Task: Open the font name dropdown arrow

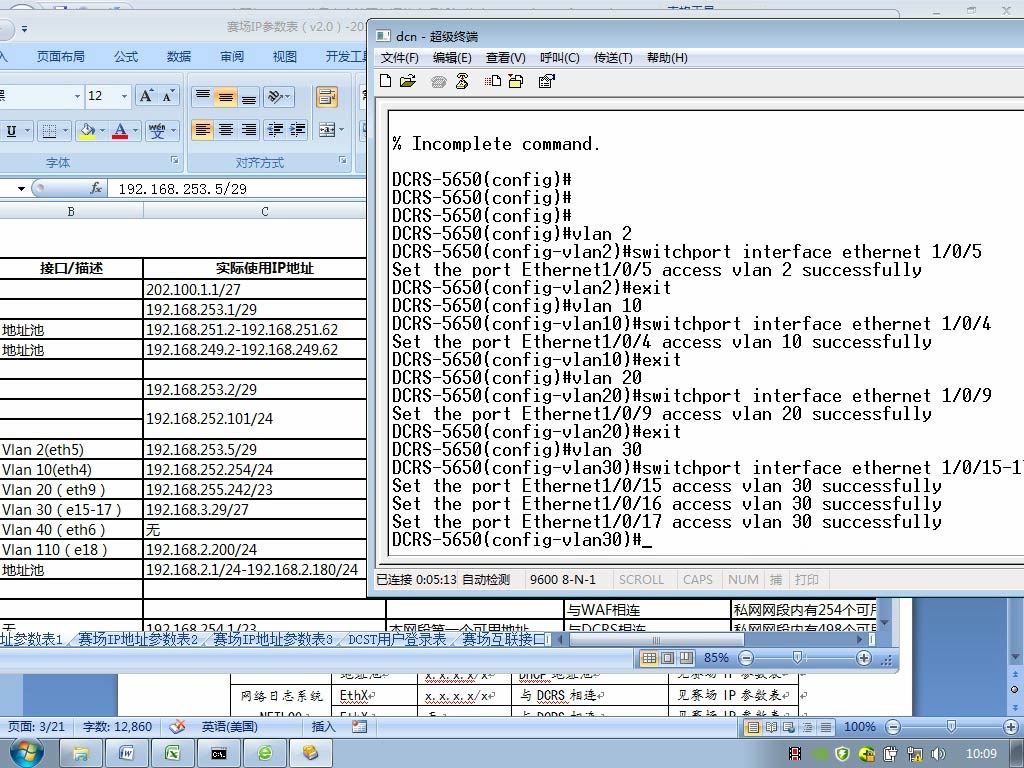Action: (77, 96)
